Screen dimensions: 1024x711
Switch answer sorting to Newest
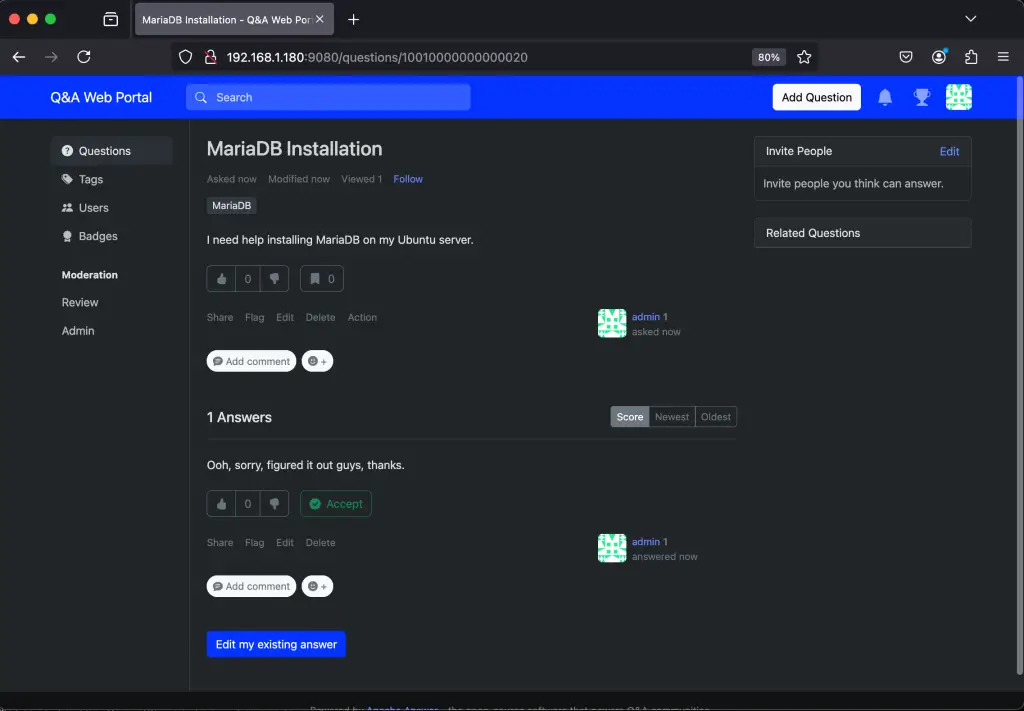[671, 417]
